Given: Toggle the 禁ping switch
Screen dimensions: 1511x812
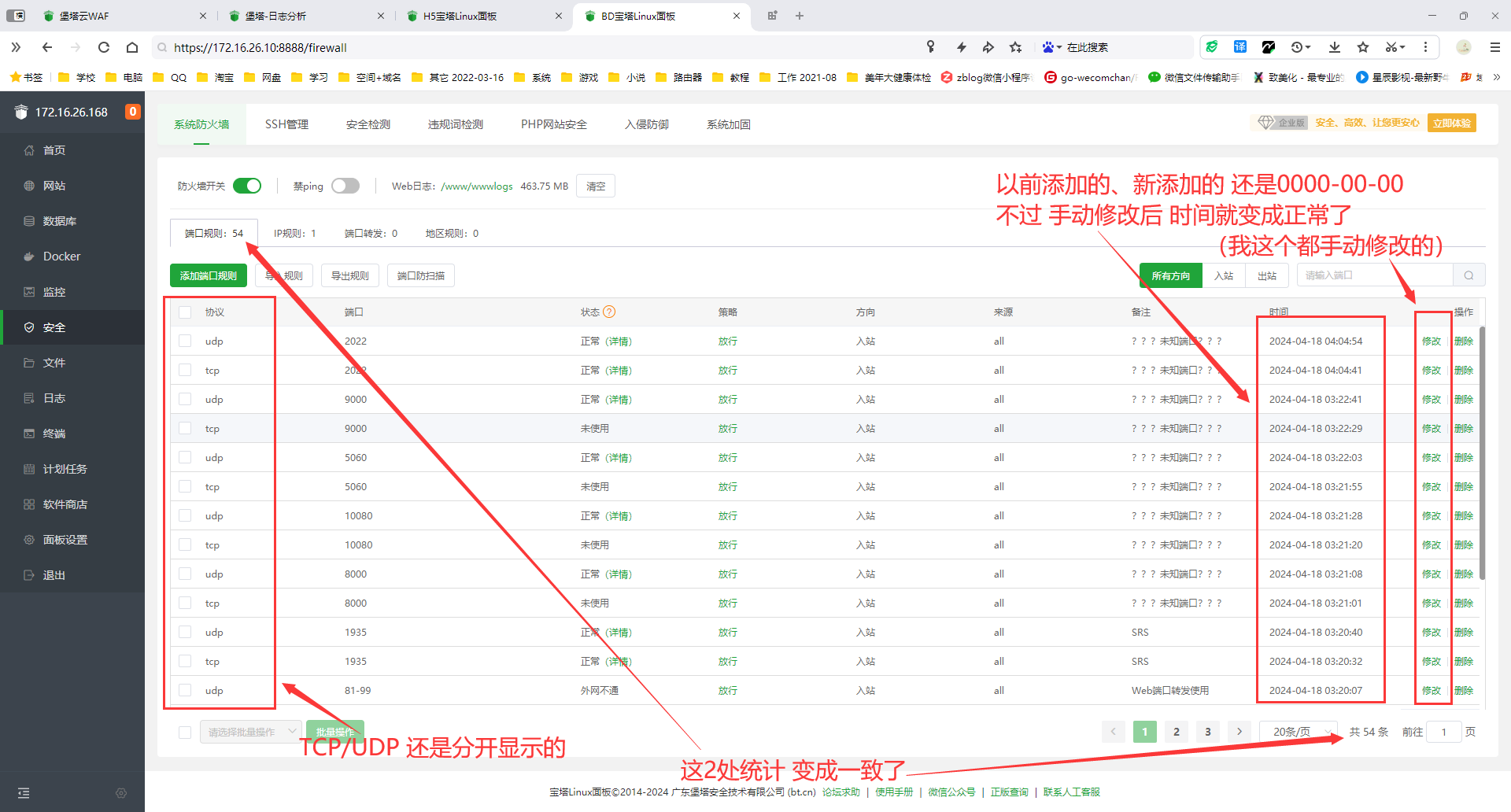Looking at the screenshot, I should point(345,186).
